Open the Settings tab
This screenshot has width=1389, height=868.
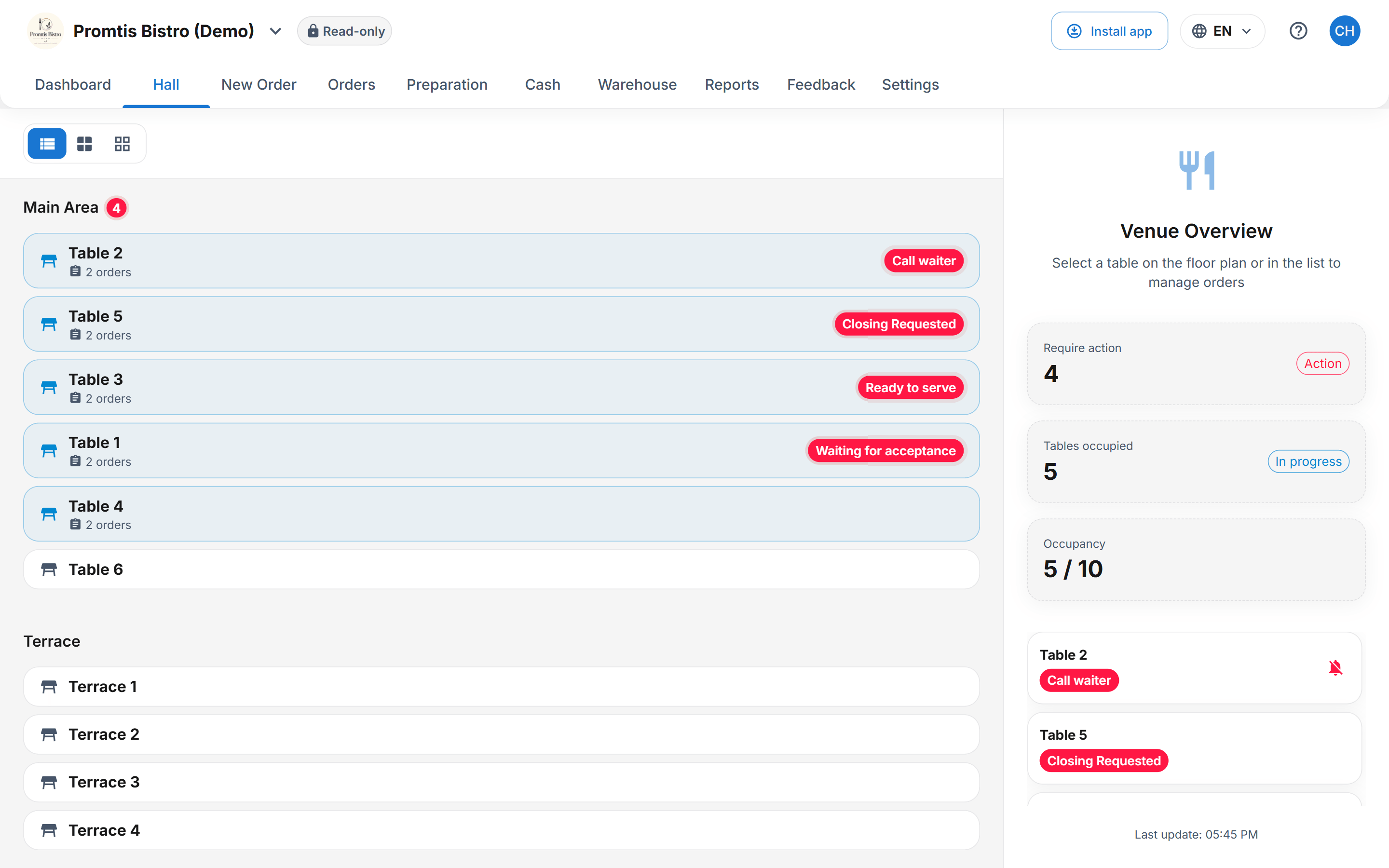910,84
